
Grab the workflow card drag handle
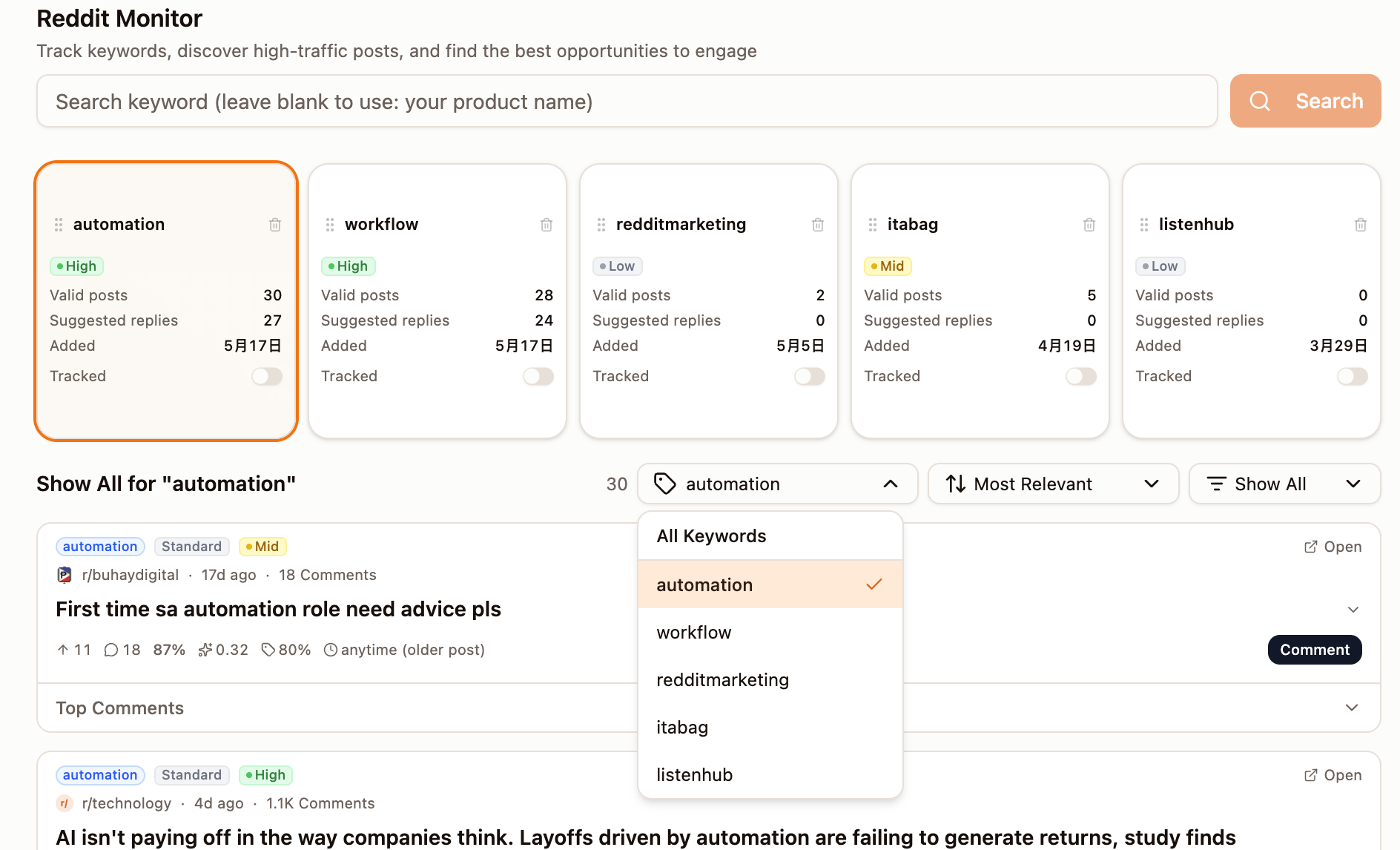coord(330,225)
